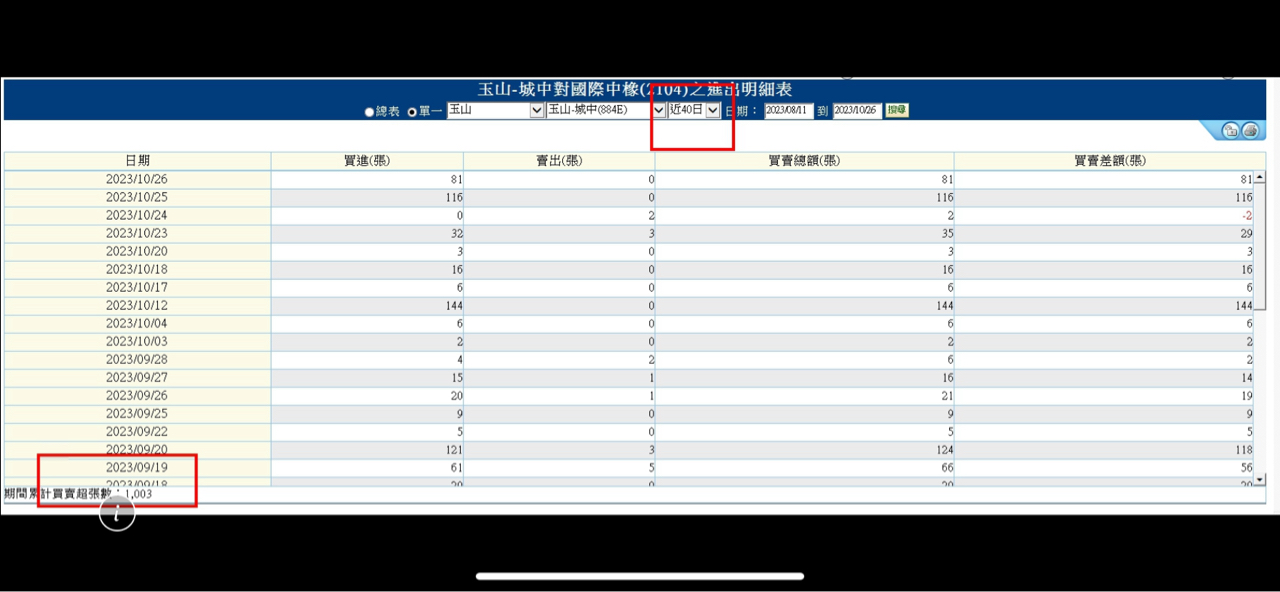Click the end date field 2023/10/26
The image size is (1280, 592).
point(857,111)
